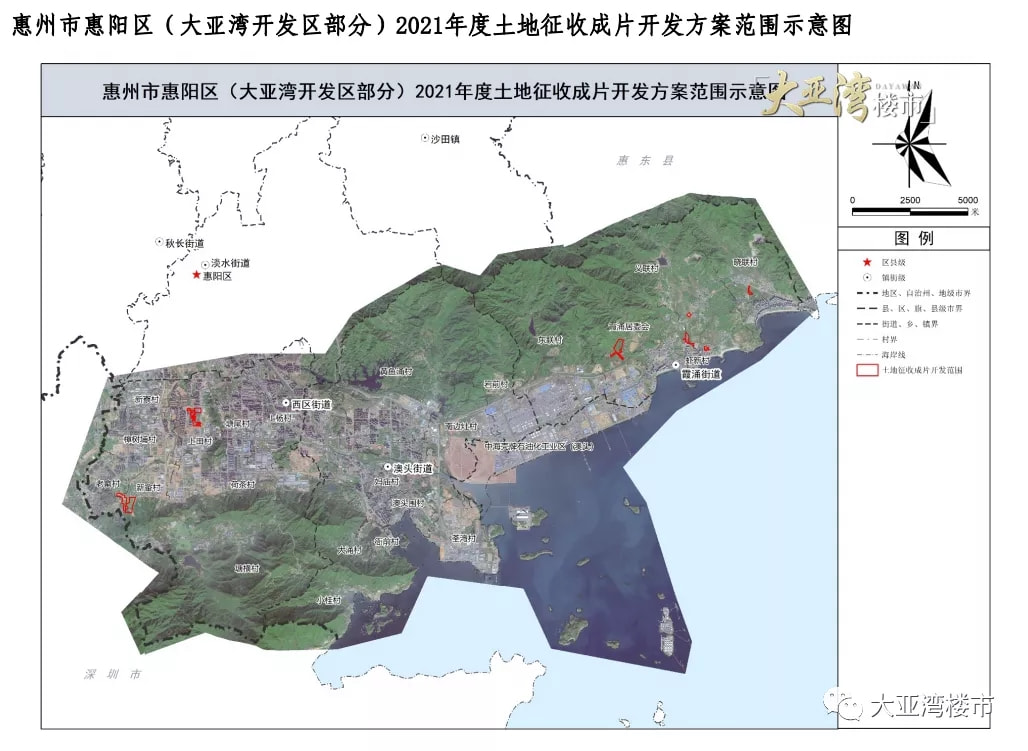
Task: Click the 秋长街道 circle marker
Action: coord(159,243)
